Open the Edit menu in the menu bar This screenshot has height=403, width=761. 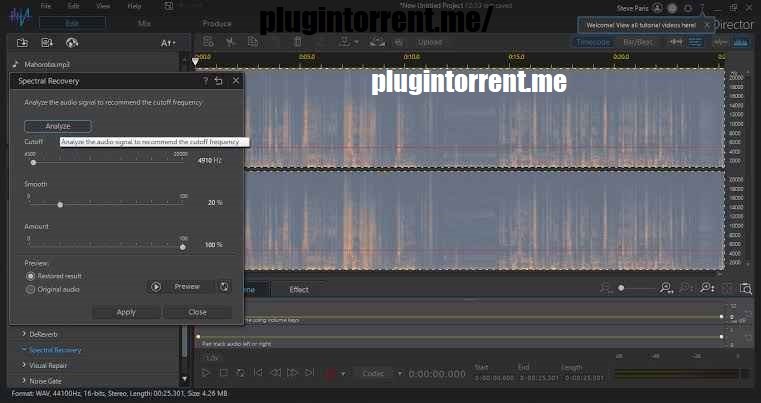click(x=74, y=6)
